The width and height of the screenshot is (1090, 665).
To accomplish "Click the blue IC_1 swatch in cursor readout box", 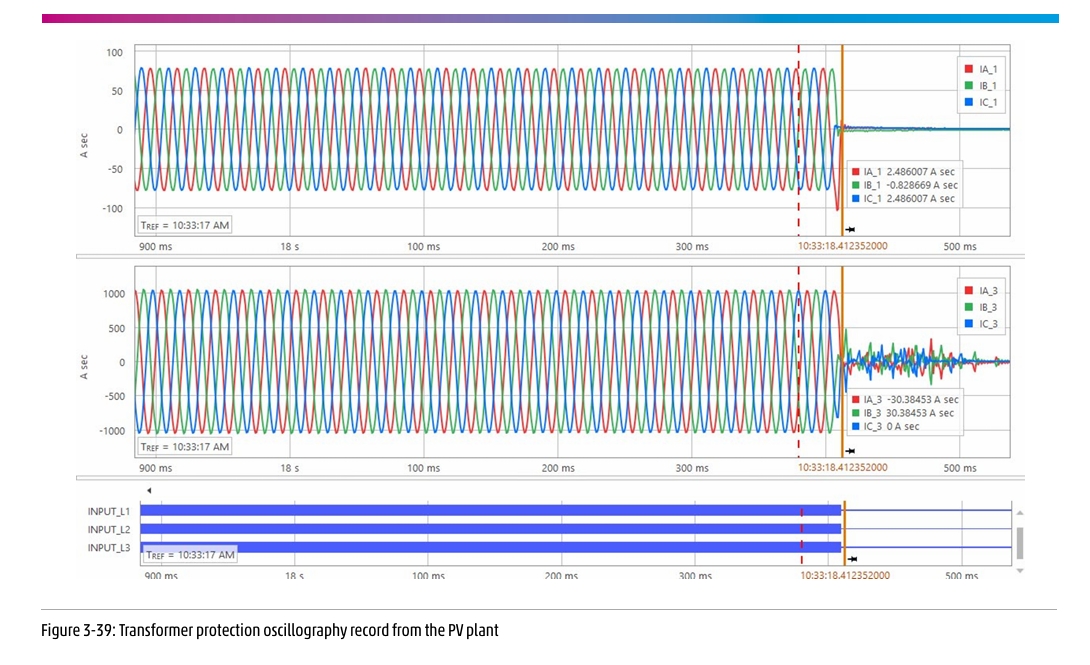I will (x=856, y=199).
